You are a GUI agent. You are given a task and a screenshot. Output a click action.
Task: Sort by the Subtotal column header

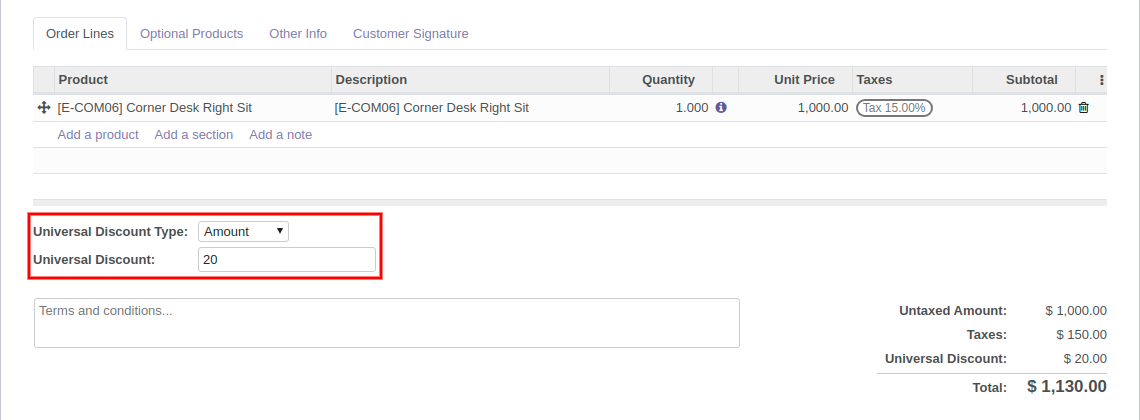[1031, 80]
